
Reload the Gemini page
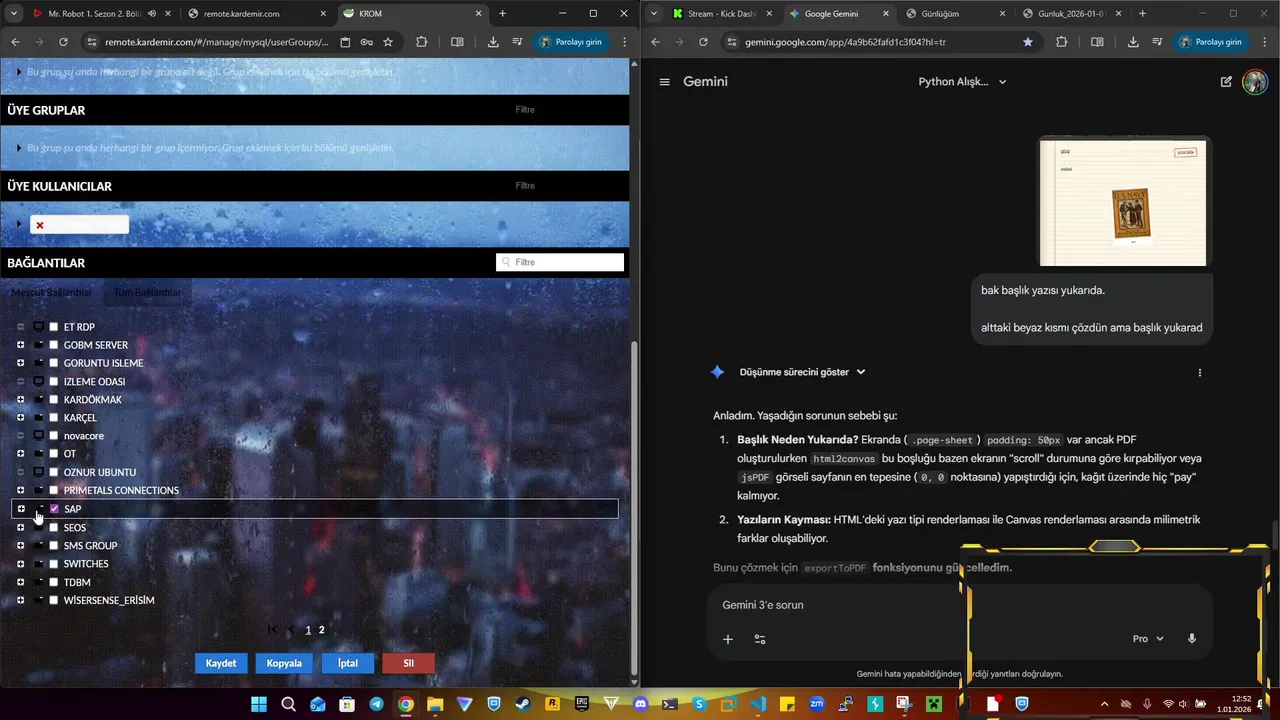click(703, 42)
